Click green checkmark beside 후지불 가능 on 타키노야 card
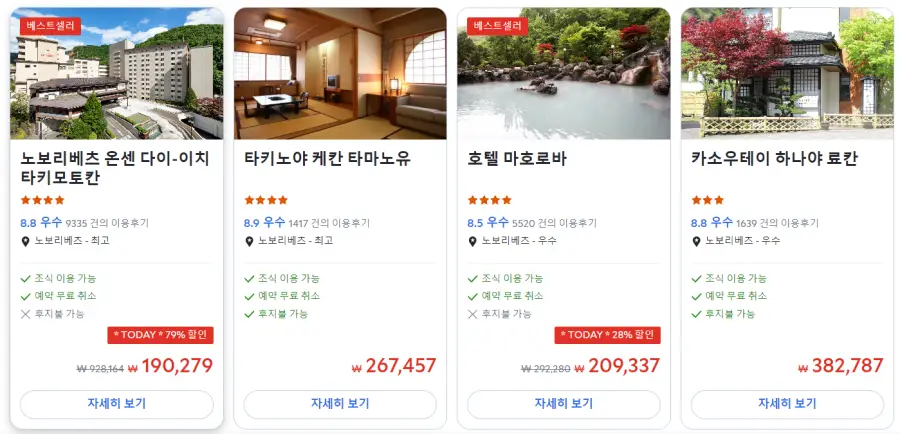The width and height of the screenshot is (900, 434). [249, 314]
